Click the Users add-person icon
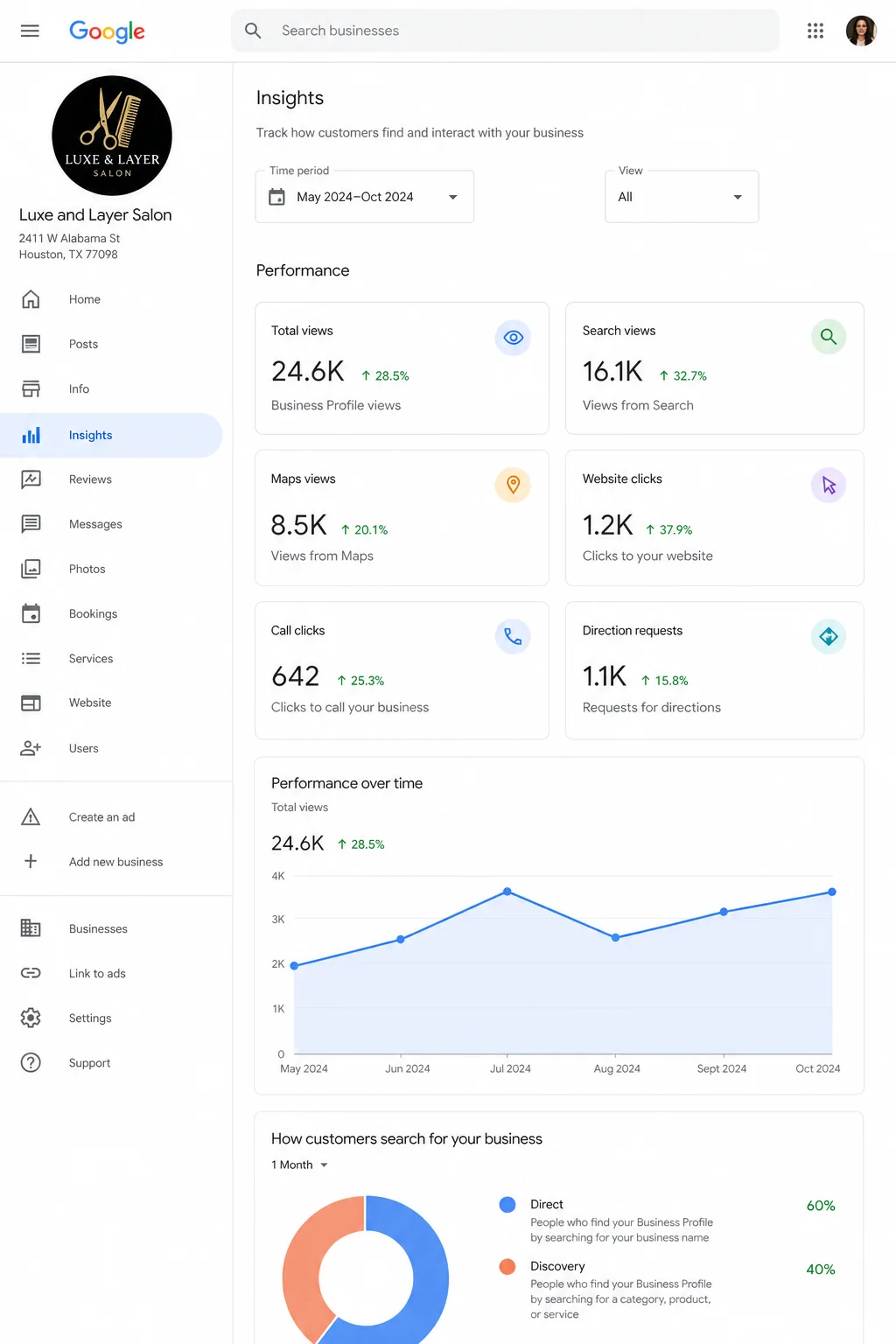This screenshot has width=896, height=1344. [31, 748]
